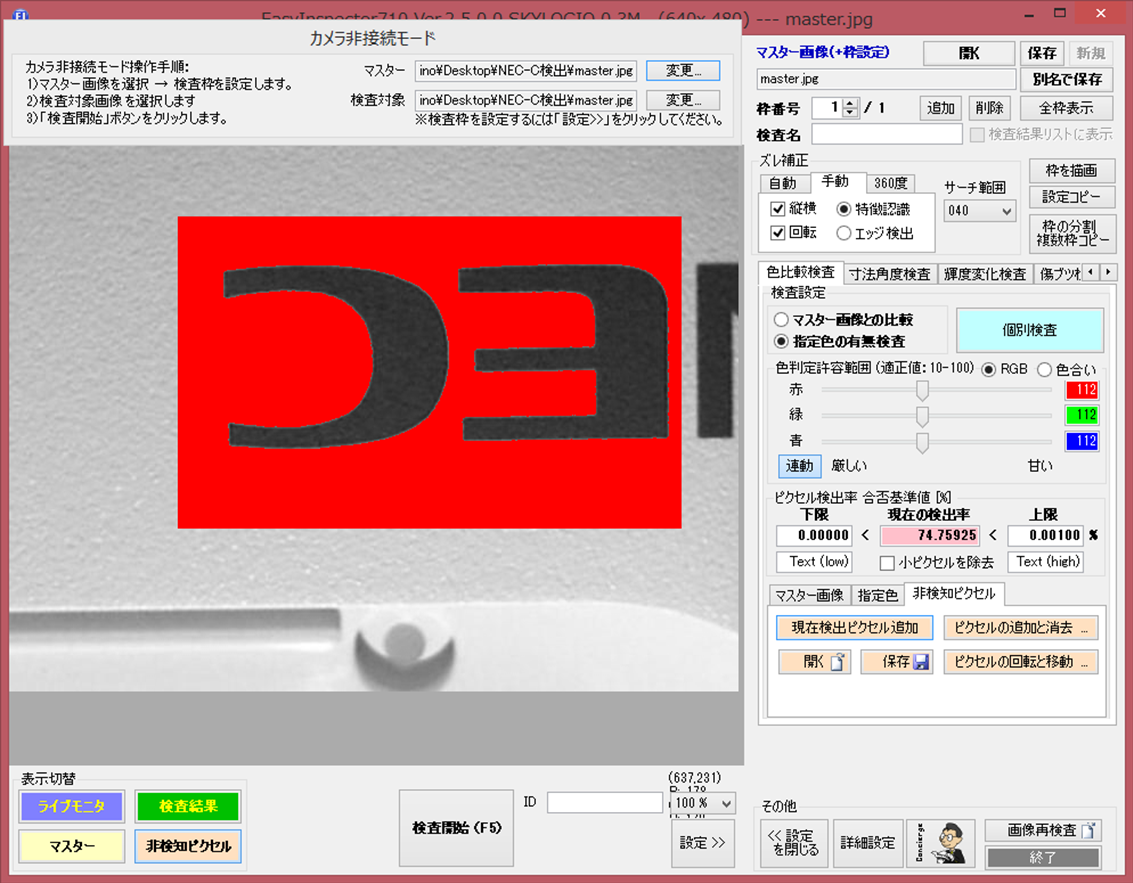Click the 設定 >> button

pos(702,843)
